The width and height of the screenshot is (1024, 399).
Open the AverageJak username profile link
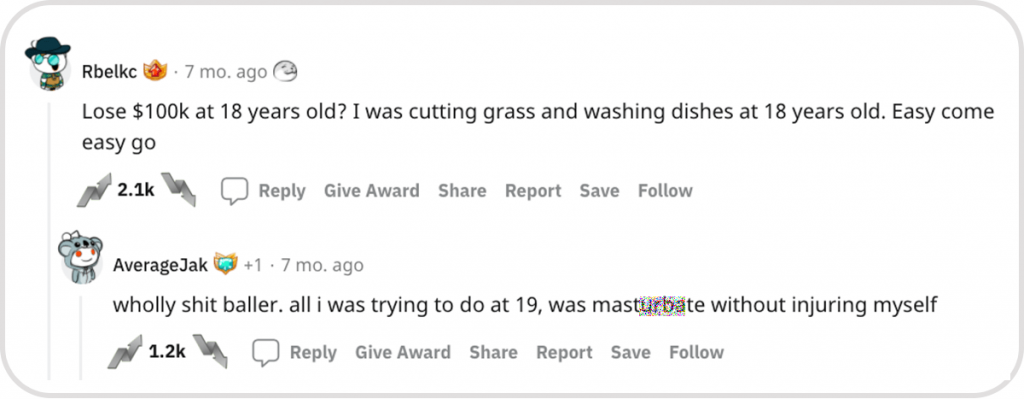(x=160, y=265)
